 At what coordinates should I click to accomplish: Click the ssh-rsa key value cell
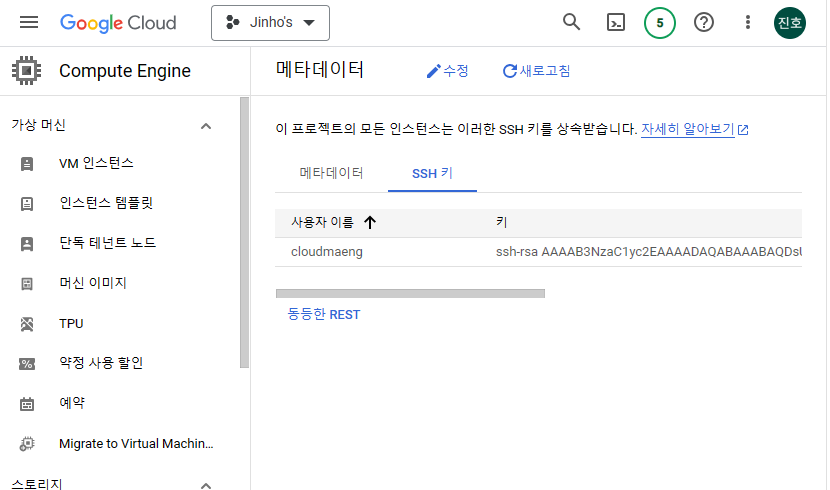648,252
